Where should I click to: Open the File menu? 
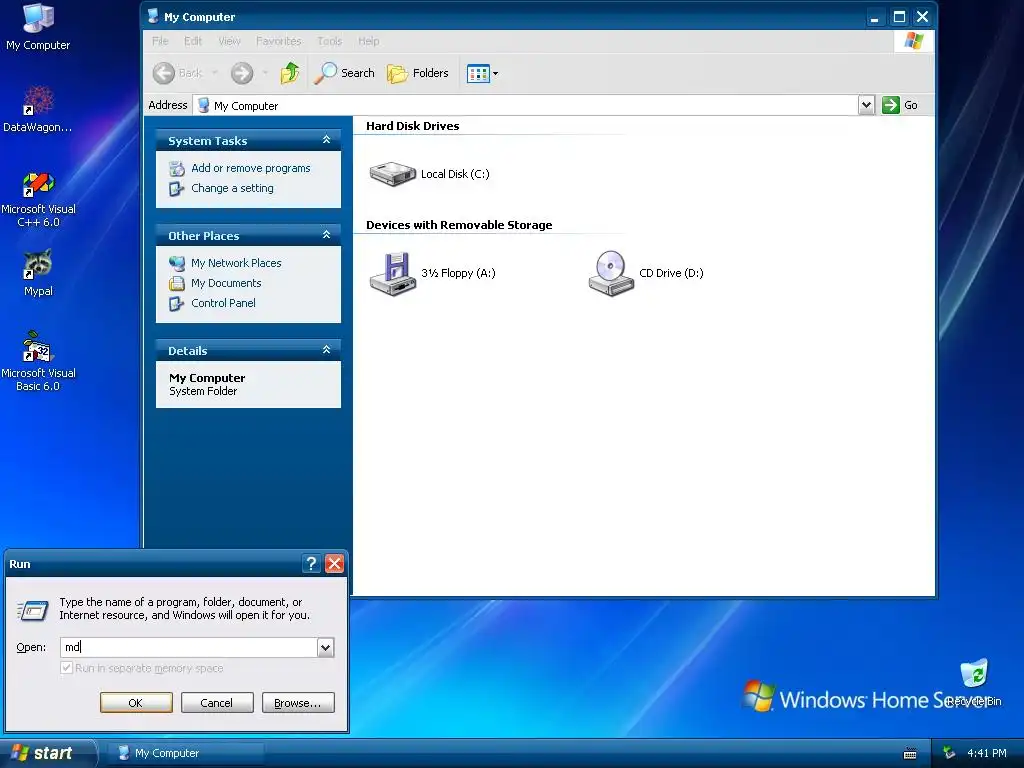tap(160, 41)
